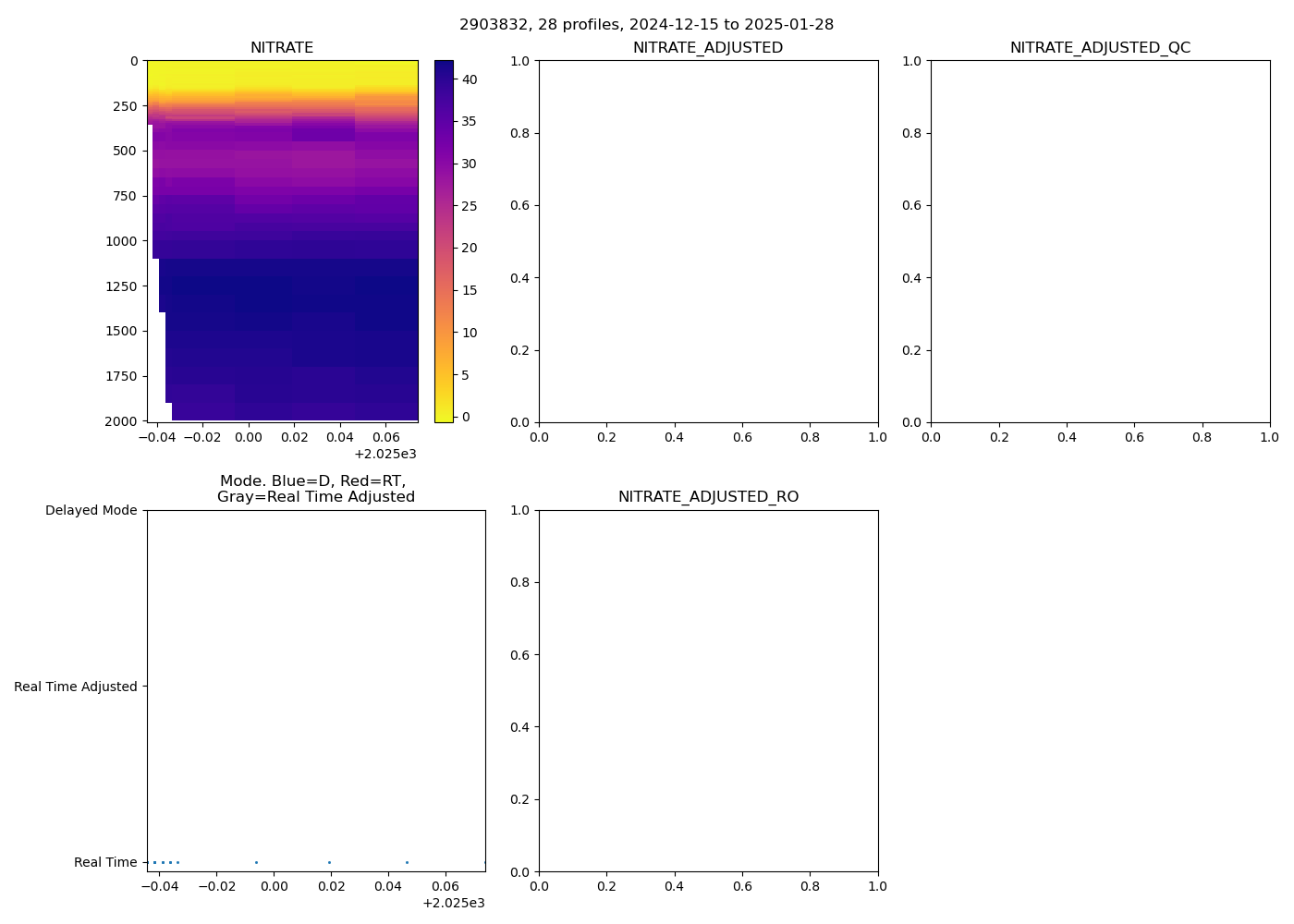Click the colorbar tick label 20
This screenshot has width=1294, height=924.
[470, 248]
